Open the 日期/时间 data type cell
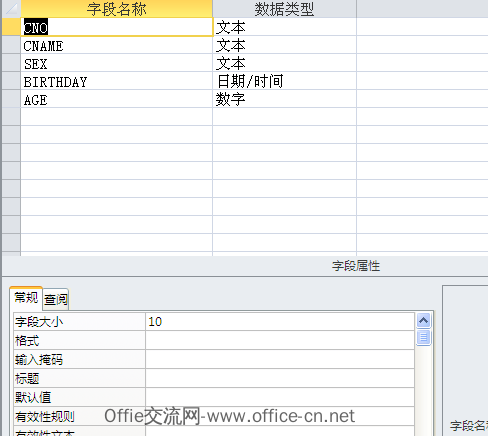Screen dimensions: 488x436 coord(284,81)
